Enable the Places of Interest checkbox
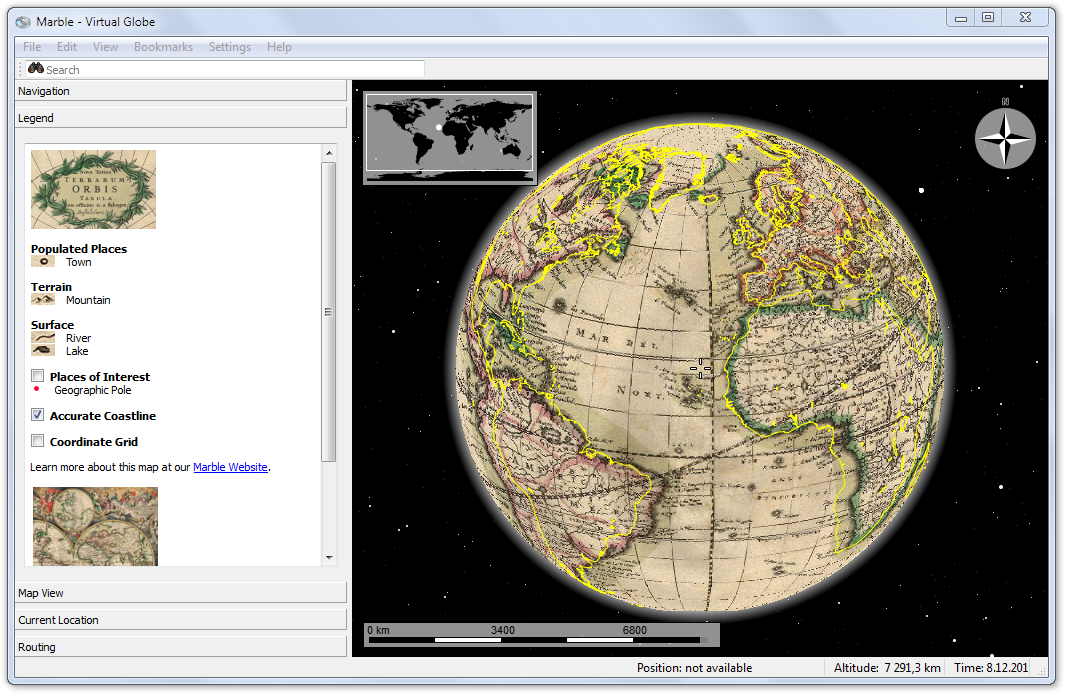Viewport: 1066px width, 694px height. point(38,376)
